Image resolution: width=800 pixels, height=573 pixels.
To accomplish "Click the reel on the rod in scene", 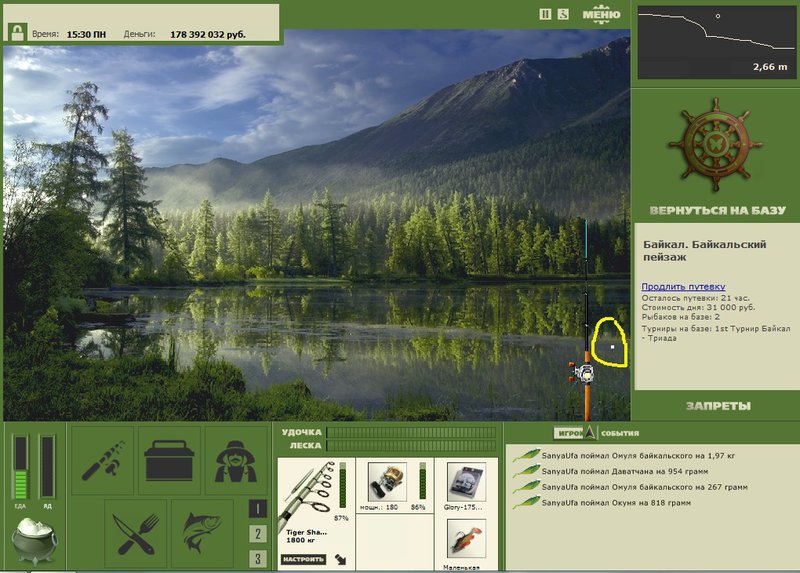I will tap(584, 372).
